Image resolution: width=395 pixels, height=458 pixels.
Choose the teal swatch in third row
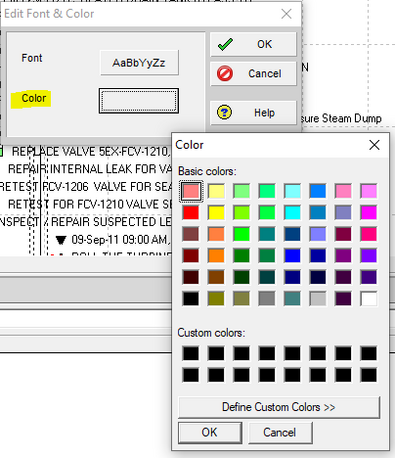[x=267, y=234]
